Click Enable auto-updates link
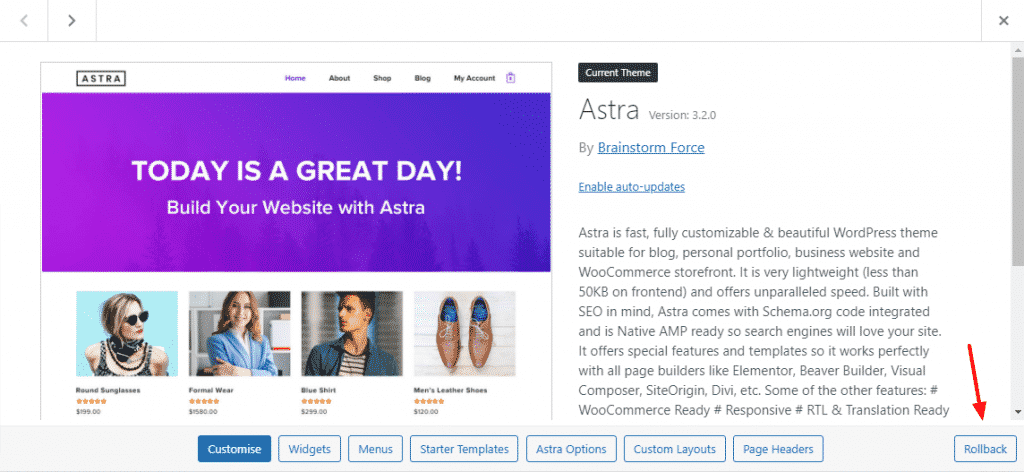Image resolution: width=1024 pixels, height=472 pixels. click(632, 187)
